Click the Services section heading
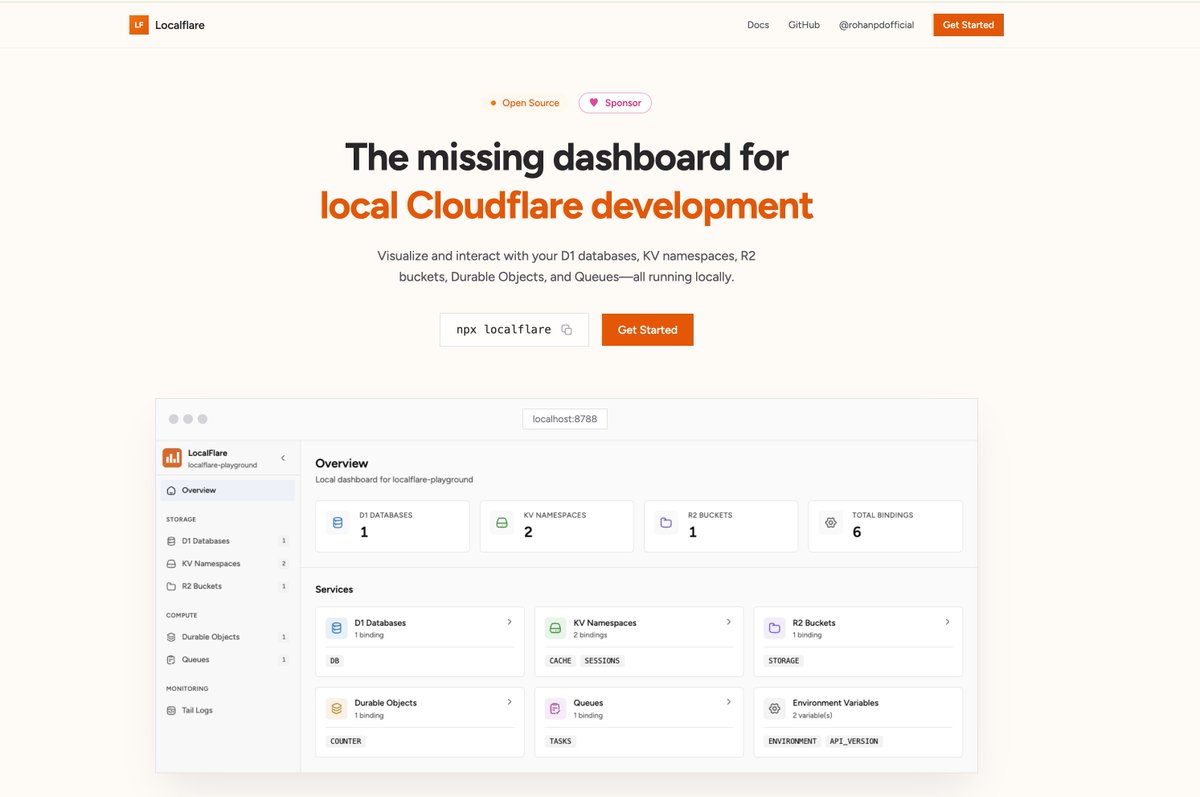The image size is (1200, 797). pos(334,589)
